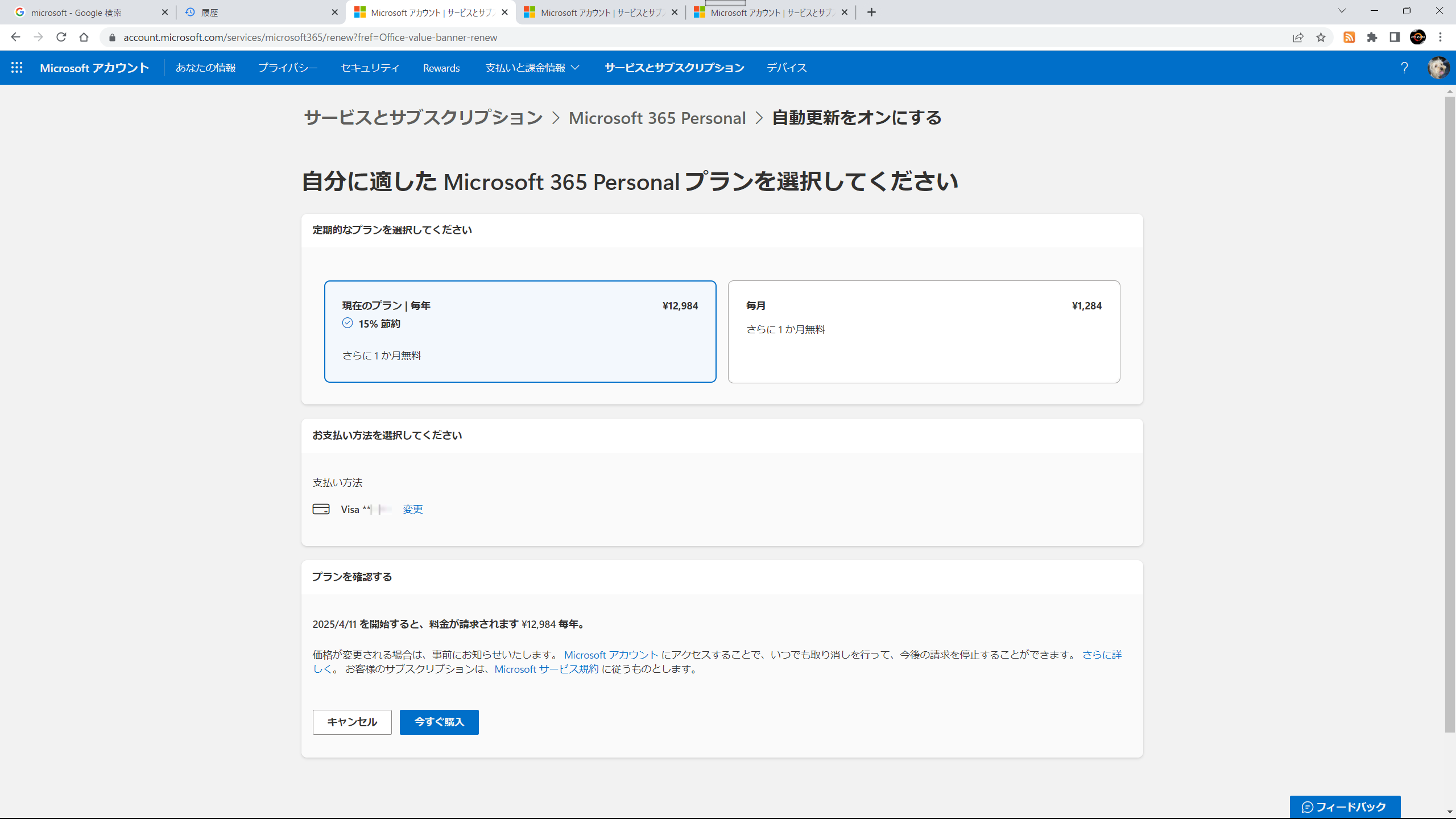Click the page vertical scrollbar
The height and width of the screenshot is (819, 1456).
(x=1450, y=414)
